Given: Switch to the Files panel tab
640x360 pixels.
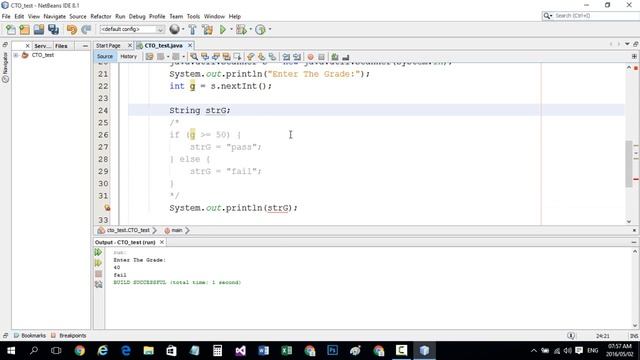Looking at the screenshot, I should point(61,46).
